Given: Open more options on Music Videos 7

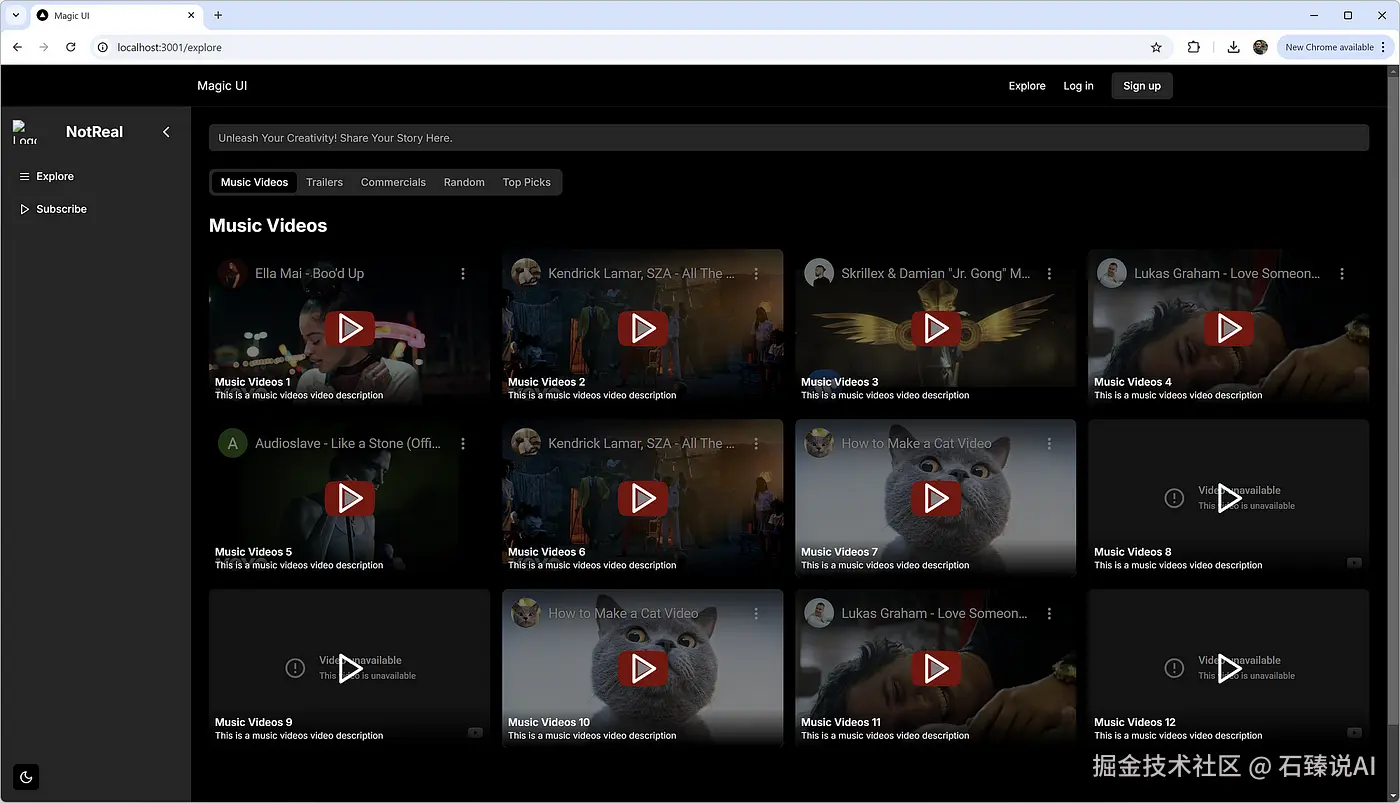Looking at the screenshot, I should click(x=1049, y=443).
